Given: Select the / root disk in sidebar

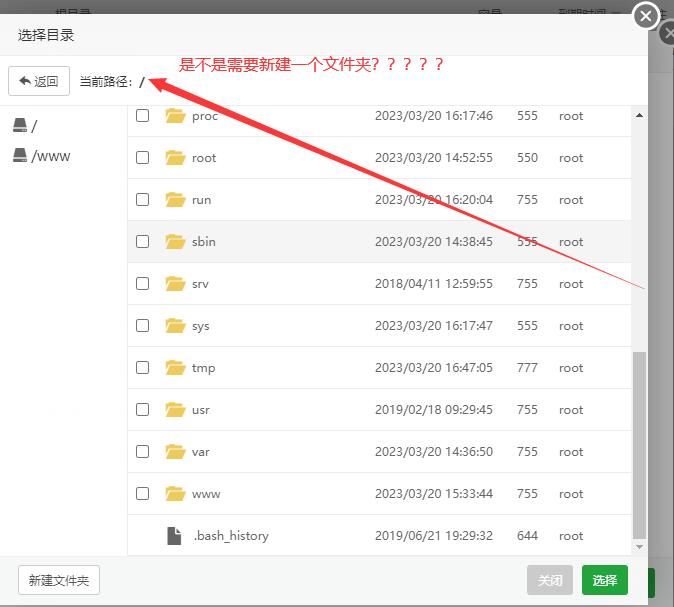Looking at the screenshot, I should (x=25, y=126).
